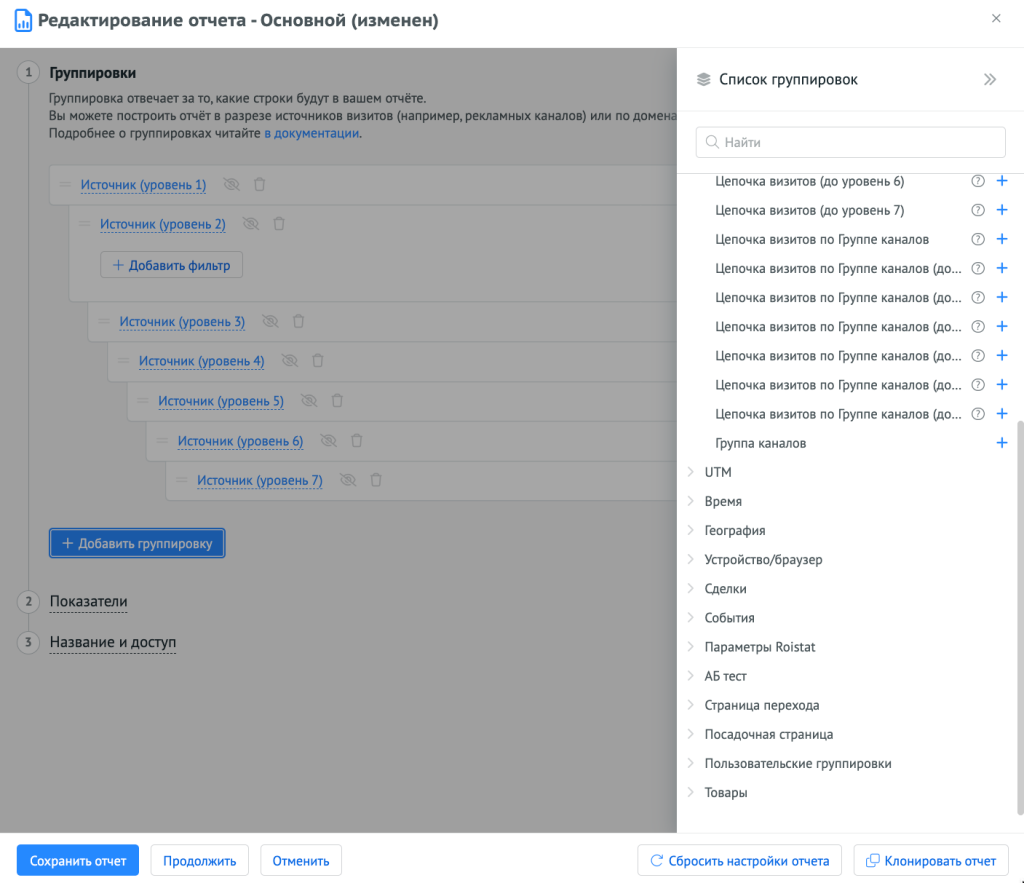Image resolution: width=1024 pixels, height=883 pixels.
Task: Open help for Цепочка визитов по Группе каналов
Action: (978, 239)
